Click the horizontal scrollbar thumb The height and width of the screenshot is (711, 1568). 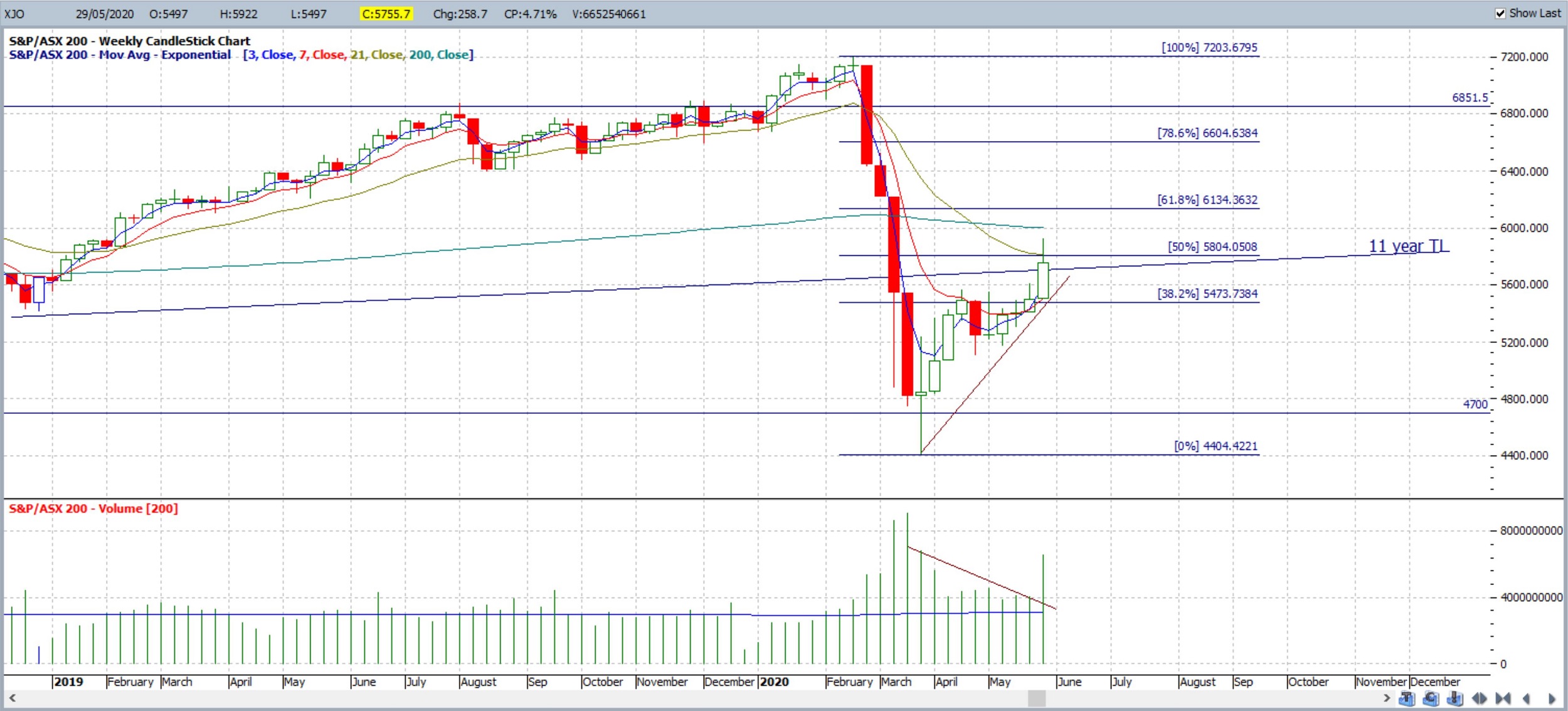point(1037,698)
